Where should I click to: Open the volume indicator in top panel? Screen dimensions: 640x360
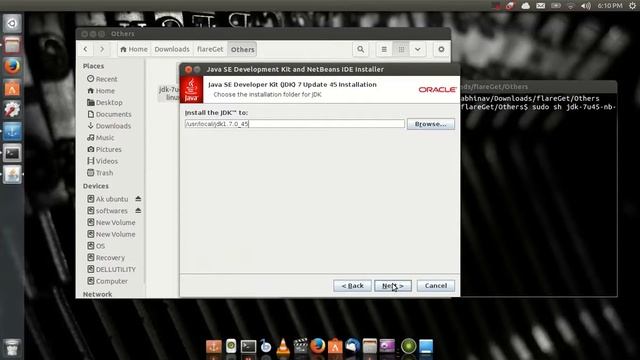pyautogui.click(x=586, y=6)
